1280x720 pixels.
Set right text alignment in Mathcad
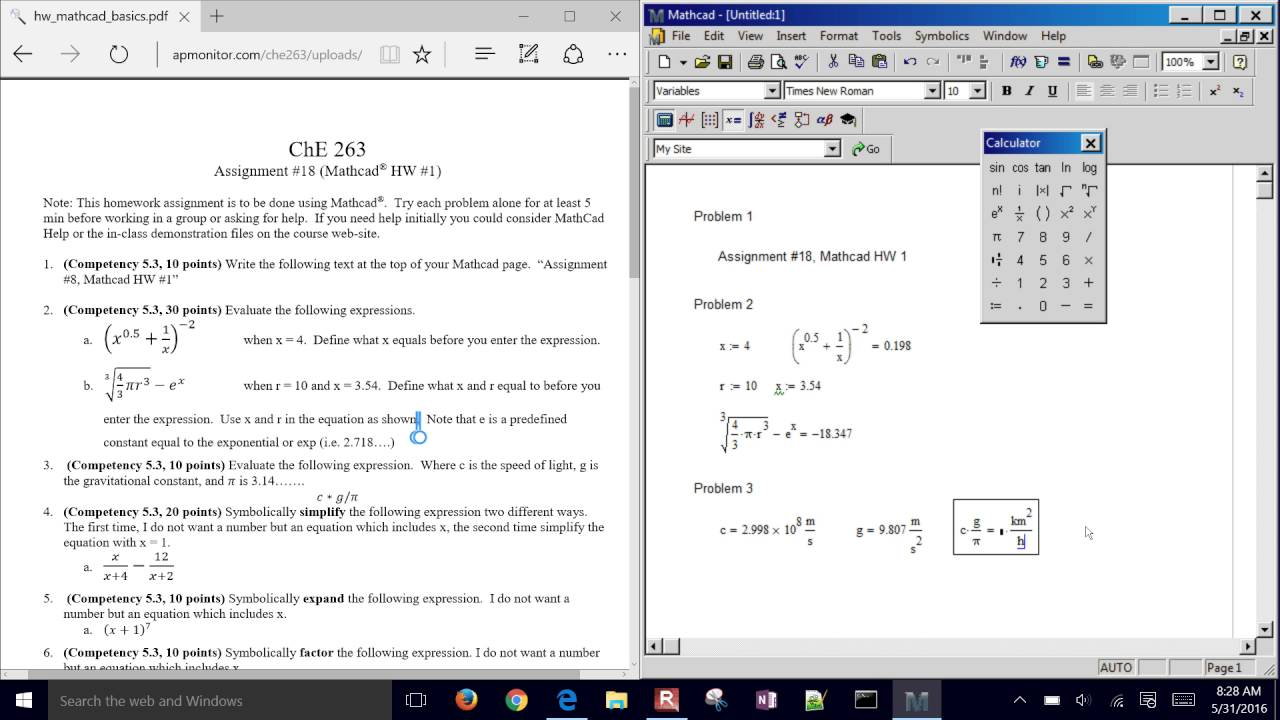[1130, 91]
